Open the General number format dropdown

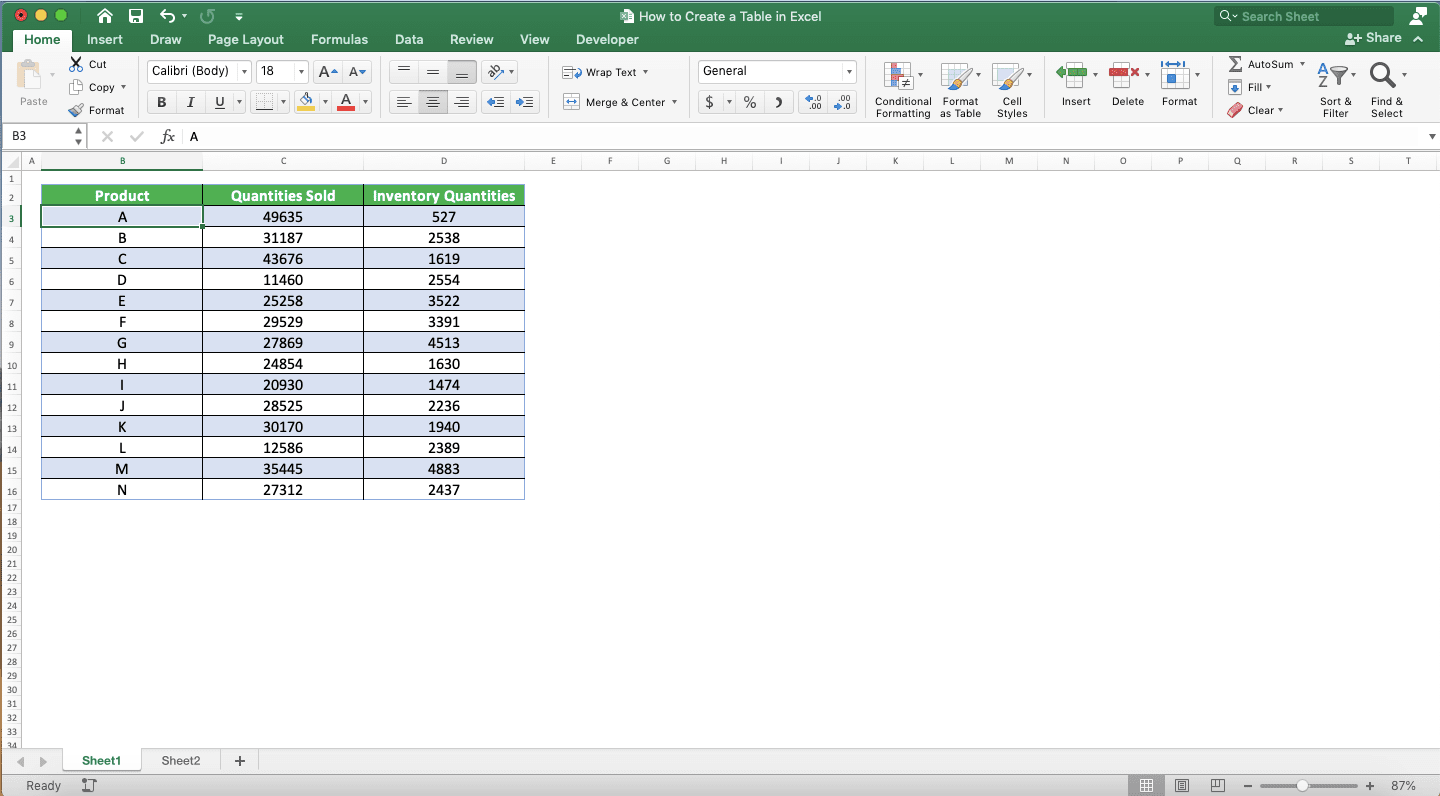pyautogui.click(x=849, y=72)
